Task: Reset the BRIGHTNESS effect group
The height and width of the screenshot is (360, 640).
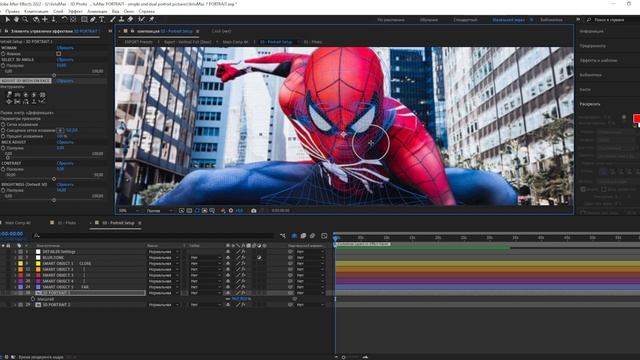Action: (x=65, y=184)
